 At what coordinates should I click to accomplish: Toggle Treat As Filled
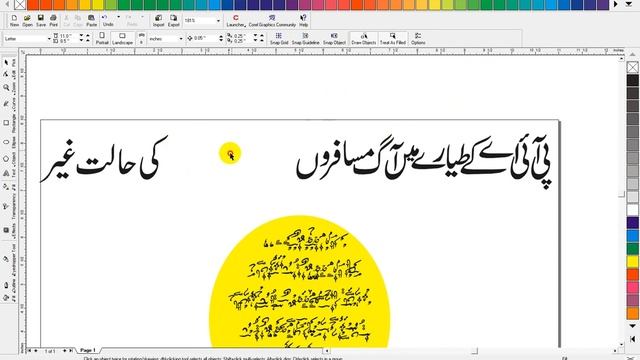point(393,39)
